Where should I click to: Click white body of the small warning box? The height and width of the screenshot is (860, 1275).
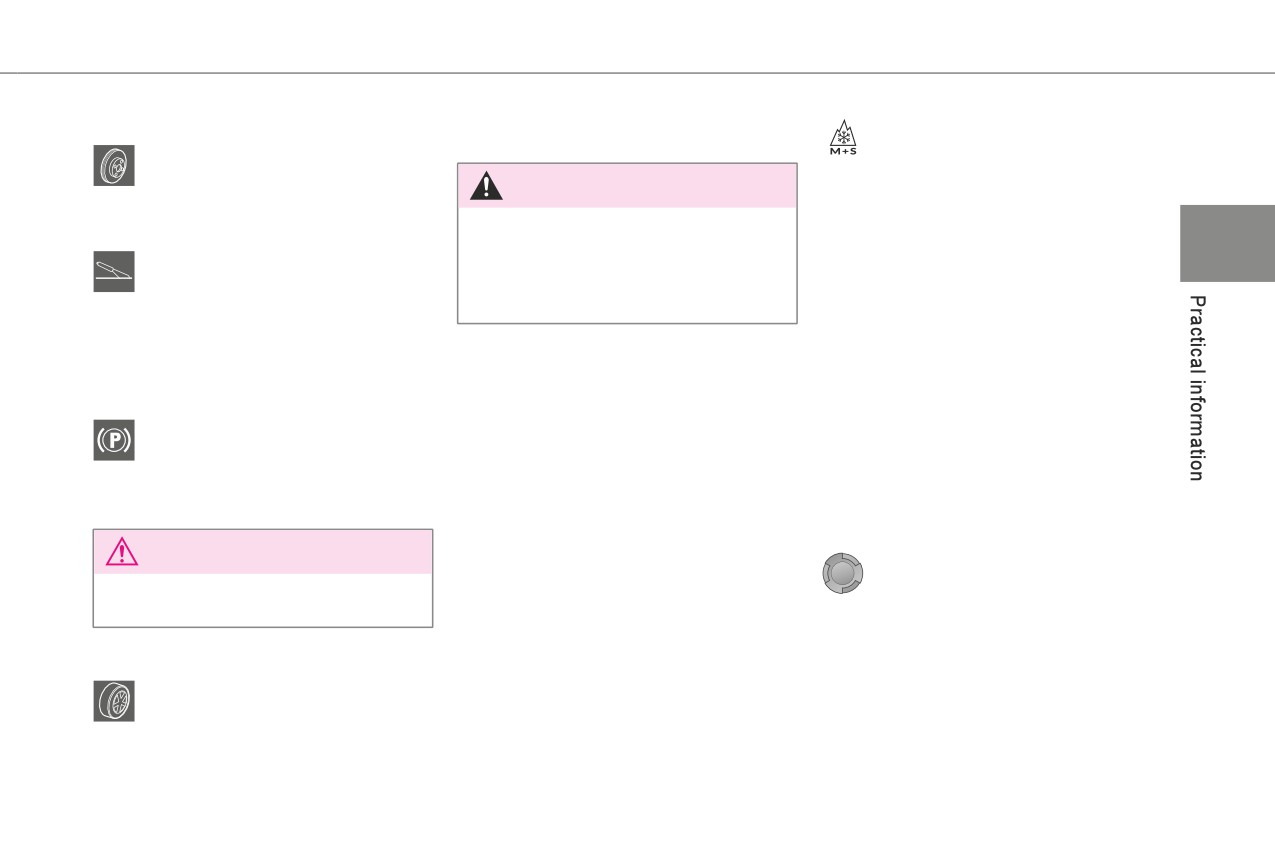[263, 600]
